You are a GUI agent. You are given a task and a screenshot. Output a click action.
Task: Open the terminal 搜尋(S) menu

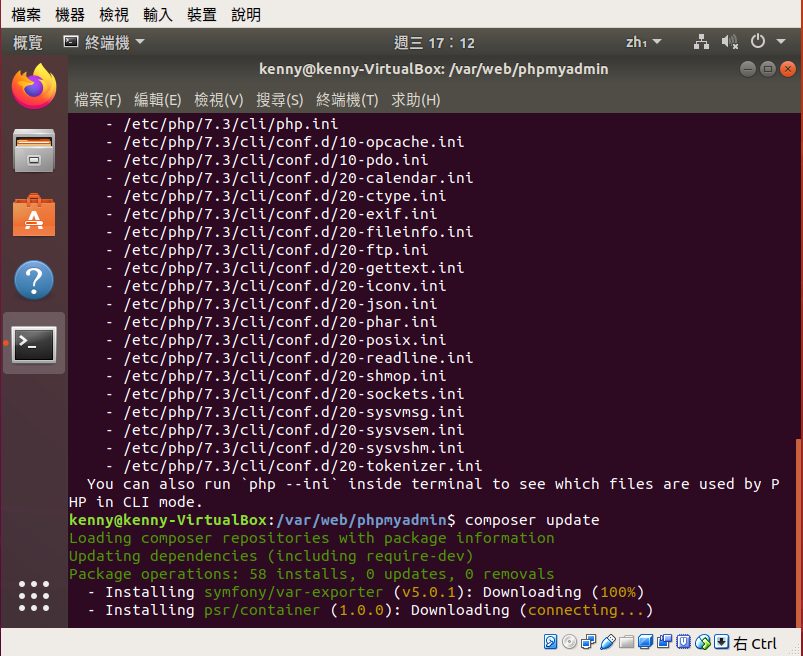point(280,100)
